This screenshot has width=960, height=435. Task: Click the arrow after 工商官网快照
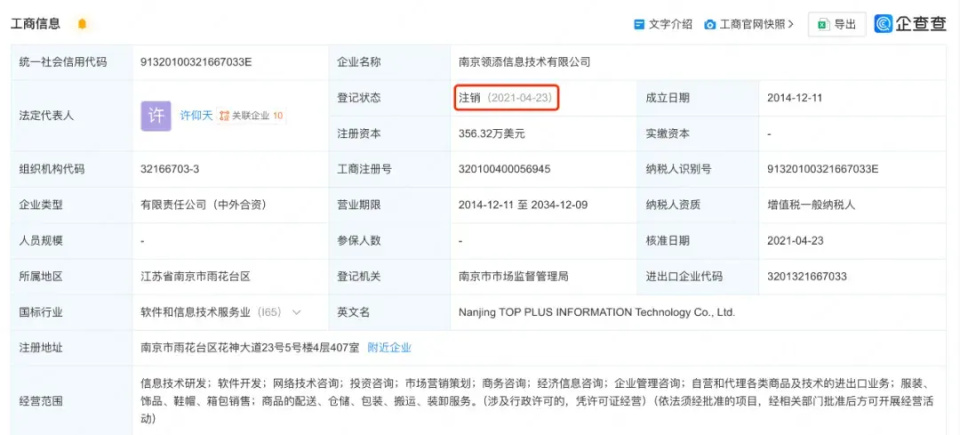coord(791,25)
